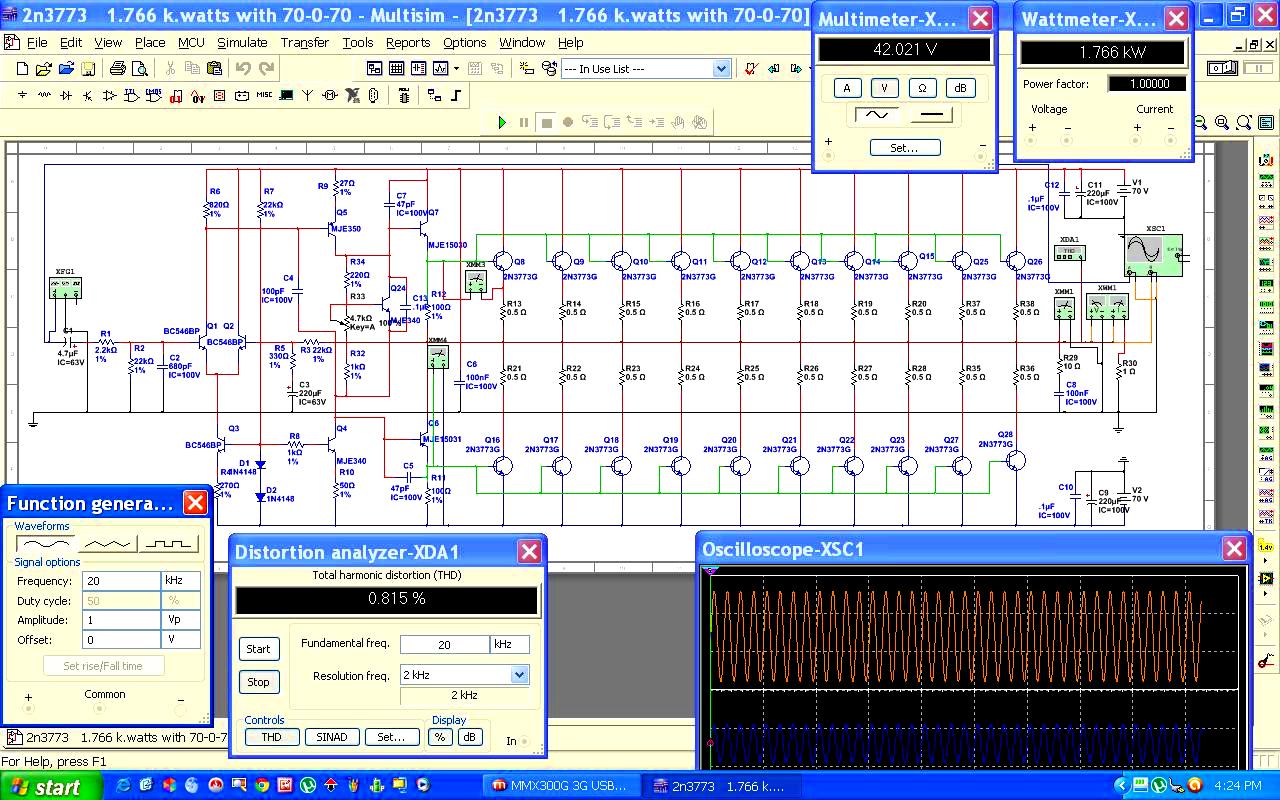The image size is (1280, 800).
Task: Click the New design file icon
Action: pyautogui.click(x=22, y=69)
